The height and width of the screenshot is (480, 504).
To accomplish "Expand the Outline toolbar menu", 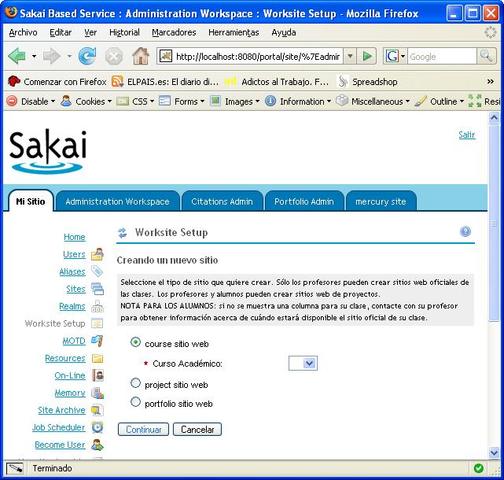I will (x=439, y=101).
